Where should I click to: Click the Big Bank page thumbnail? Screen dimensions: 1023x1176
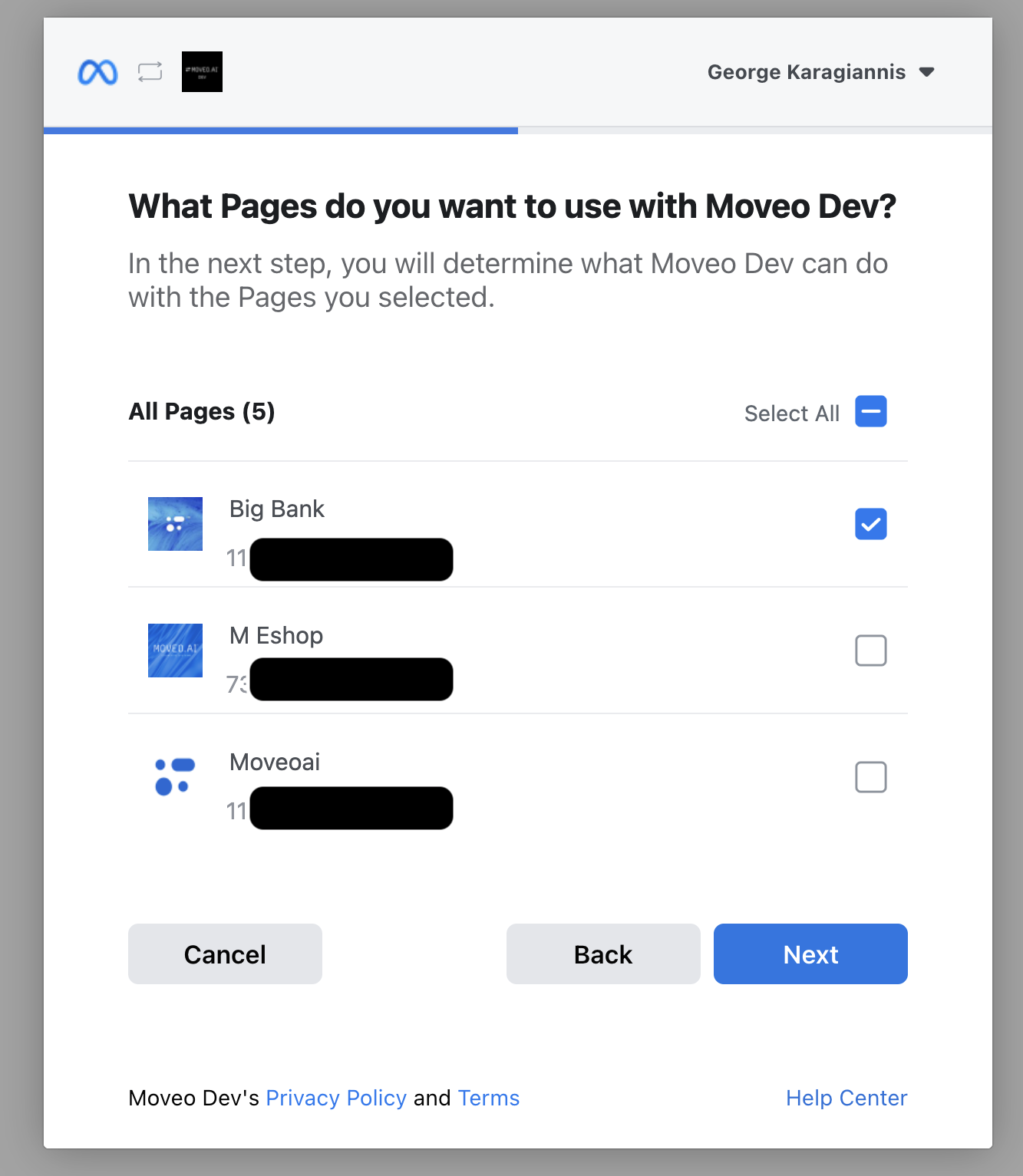(175, 524)
